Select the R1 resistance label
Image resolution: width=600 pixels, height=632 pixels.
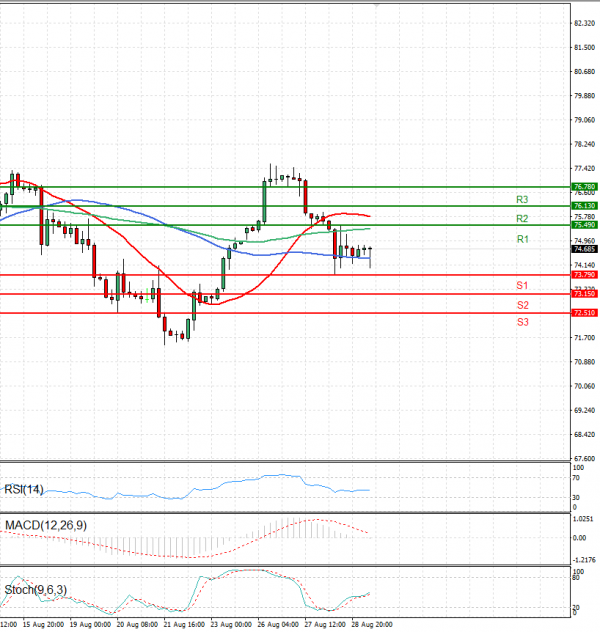coord(523,239)
